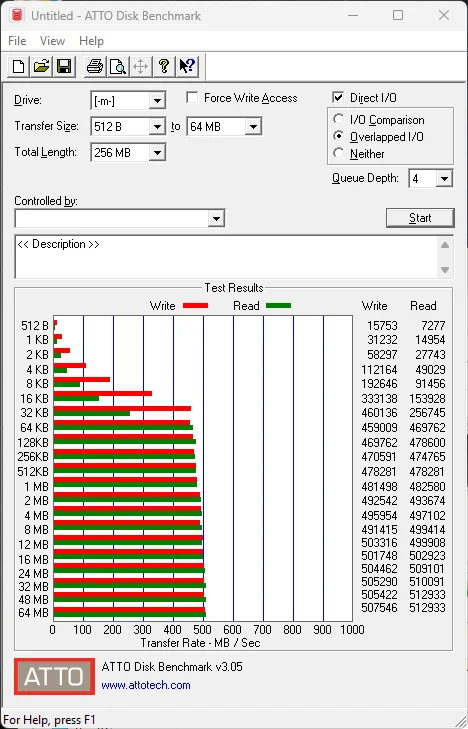This screenshot has width=468, height=729.
Task: Activate the context help arrow icon
Action: pyautogui.click(x=187, y=66)
